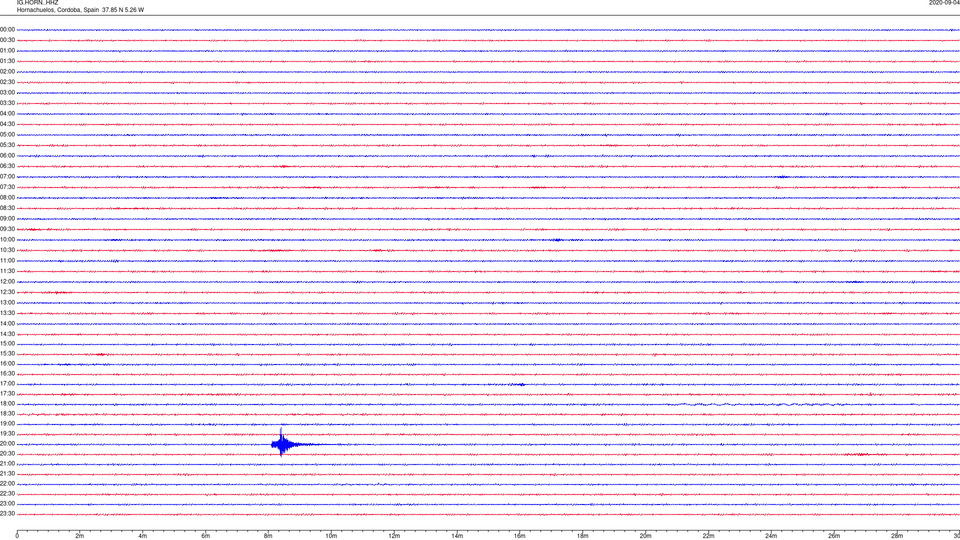
Task: Click the '10:00' row label
Action: coord(7,240)
